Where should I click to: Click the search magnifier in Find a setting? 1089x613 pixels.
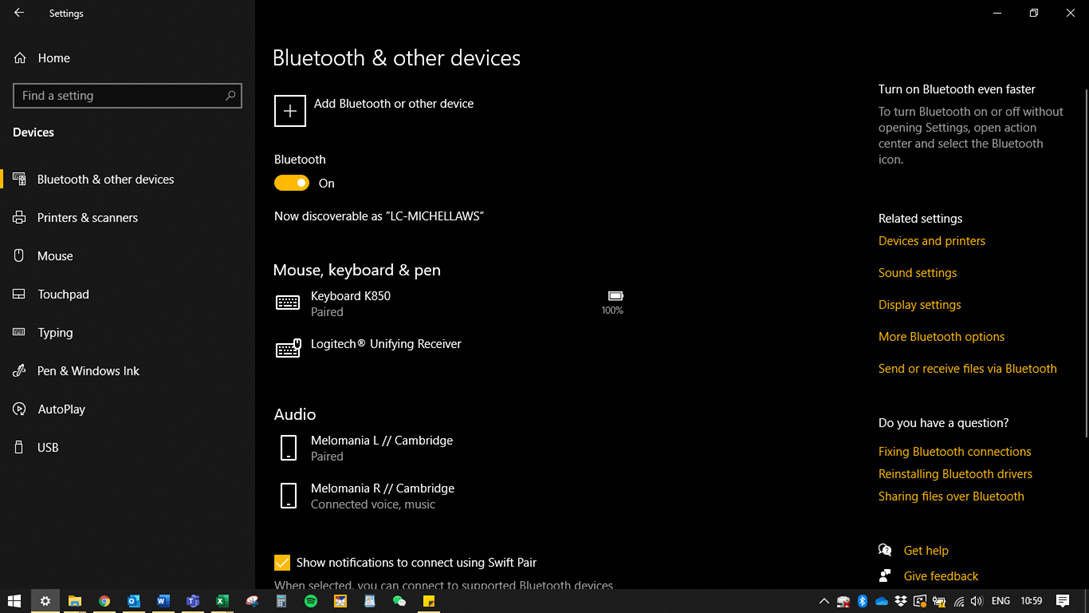[x=230, y=96]
